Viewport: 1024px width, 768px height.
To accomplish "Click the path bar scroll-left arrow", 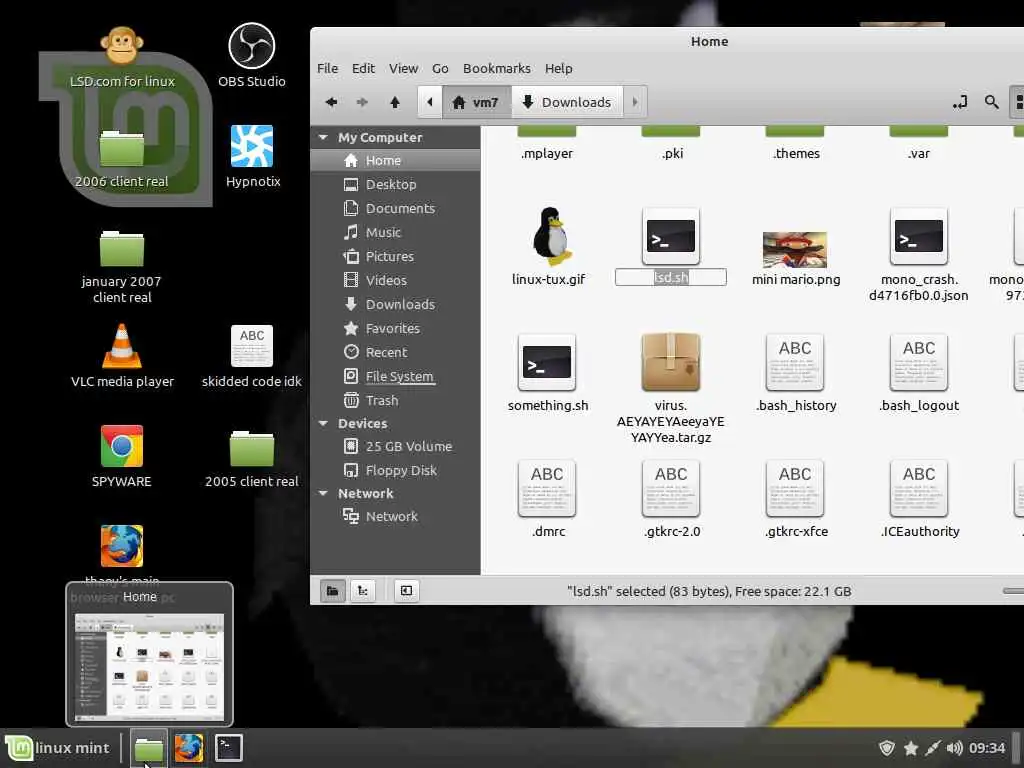I will tap(430, 102).
